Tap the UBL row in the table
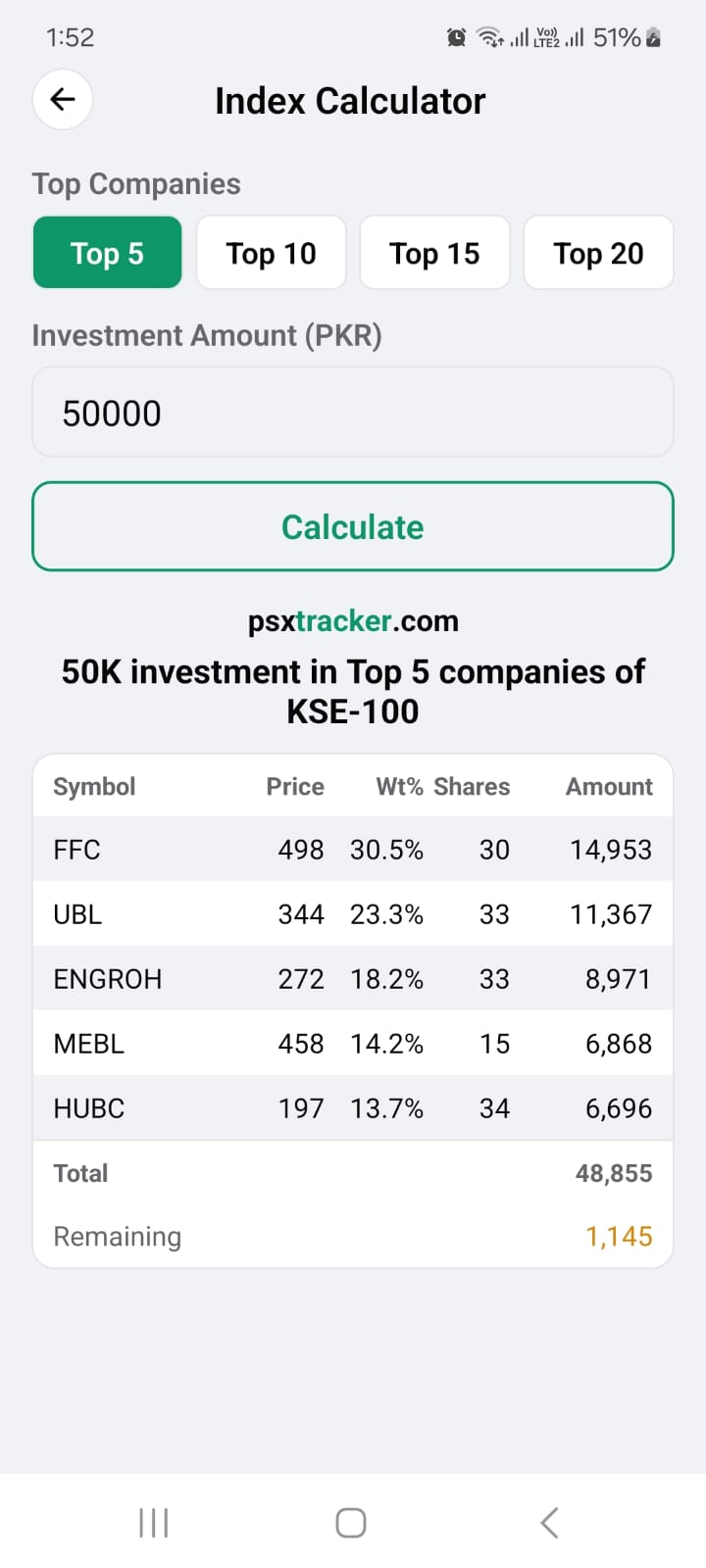The image size is (706, 1568). tap(353, 914)
